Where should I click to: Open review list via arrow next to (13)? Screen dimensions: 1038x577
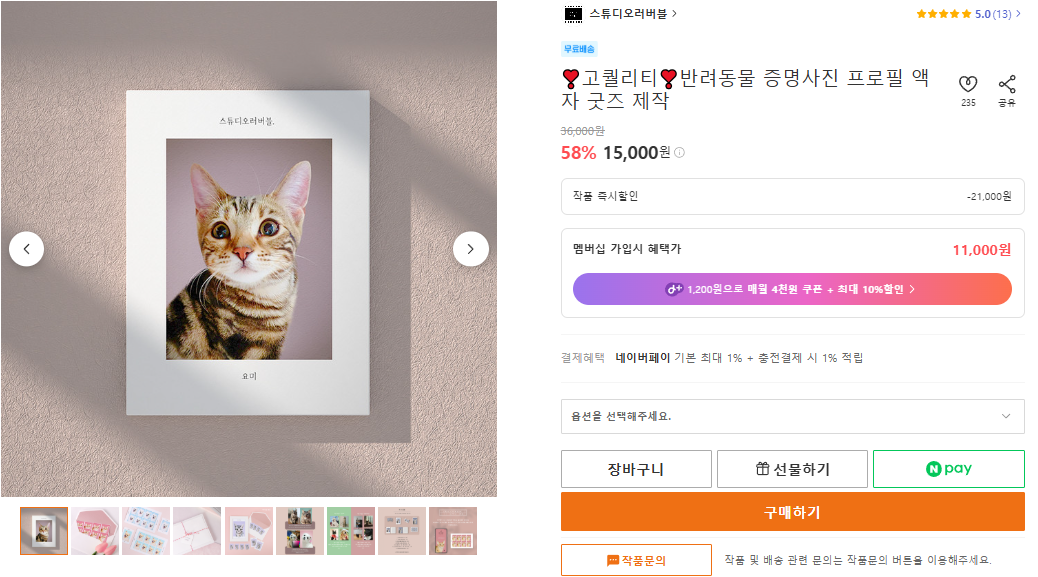(x=1018, y=14)
